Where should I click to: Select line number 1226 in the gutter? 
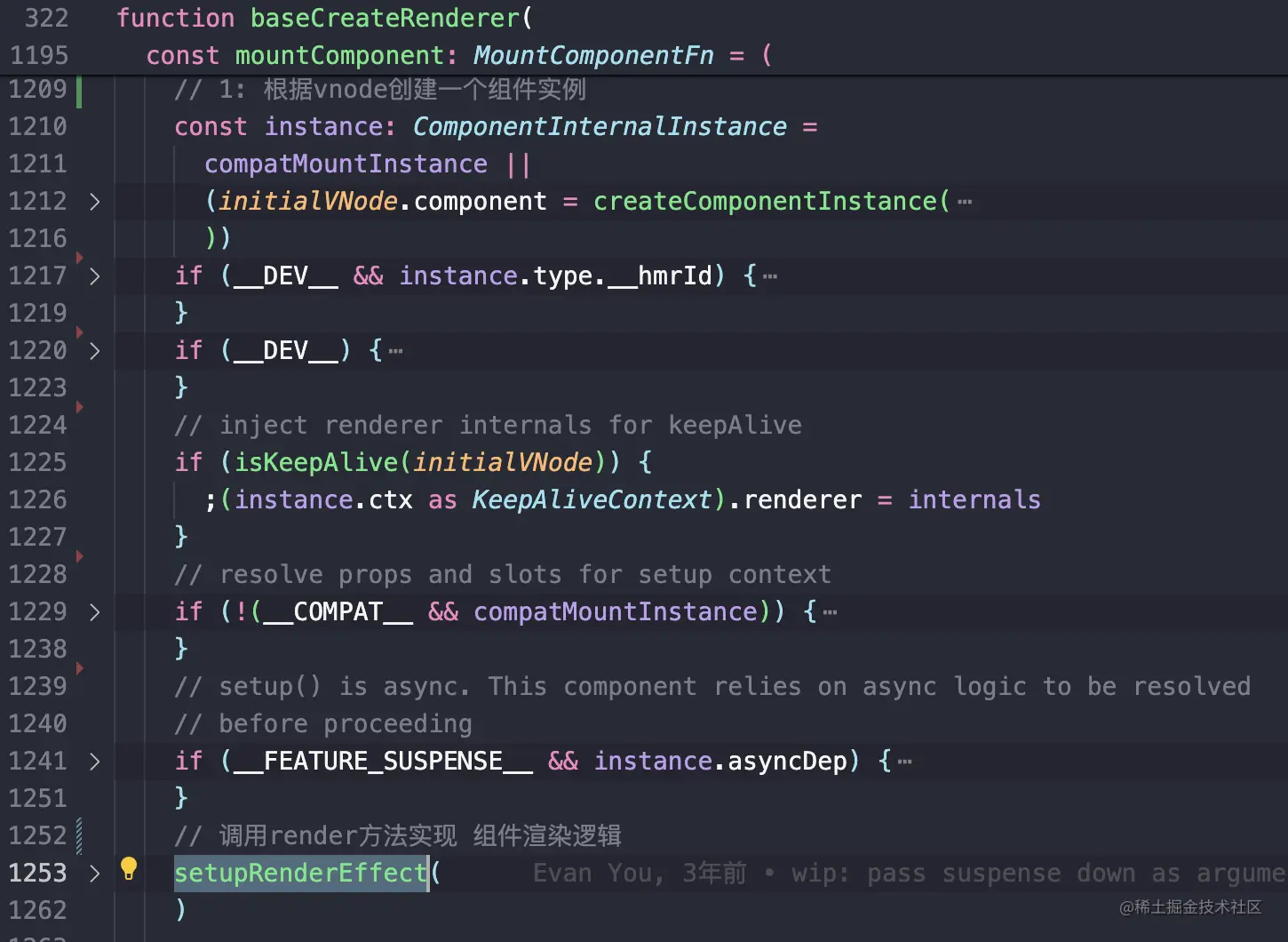pyautogui.click(x=37, y=500)
